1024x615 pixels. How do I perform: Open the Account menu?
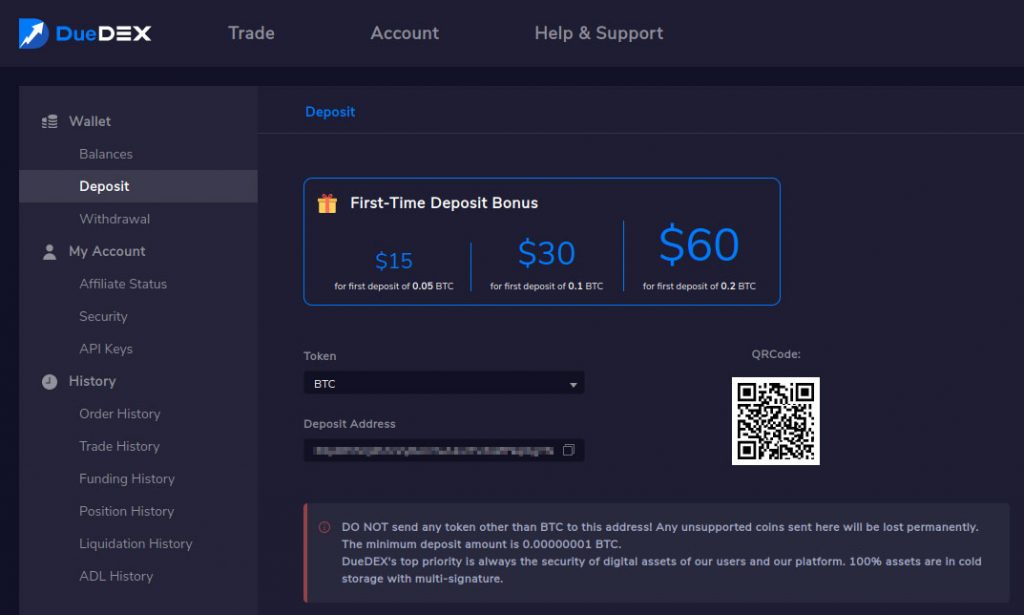404,33
